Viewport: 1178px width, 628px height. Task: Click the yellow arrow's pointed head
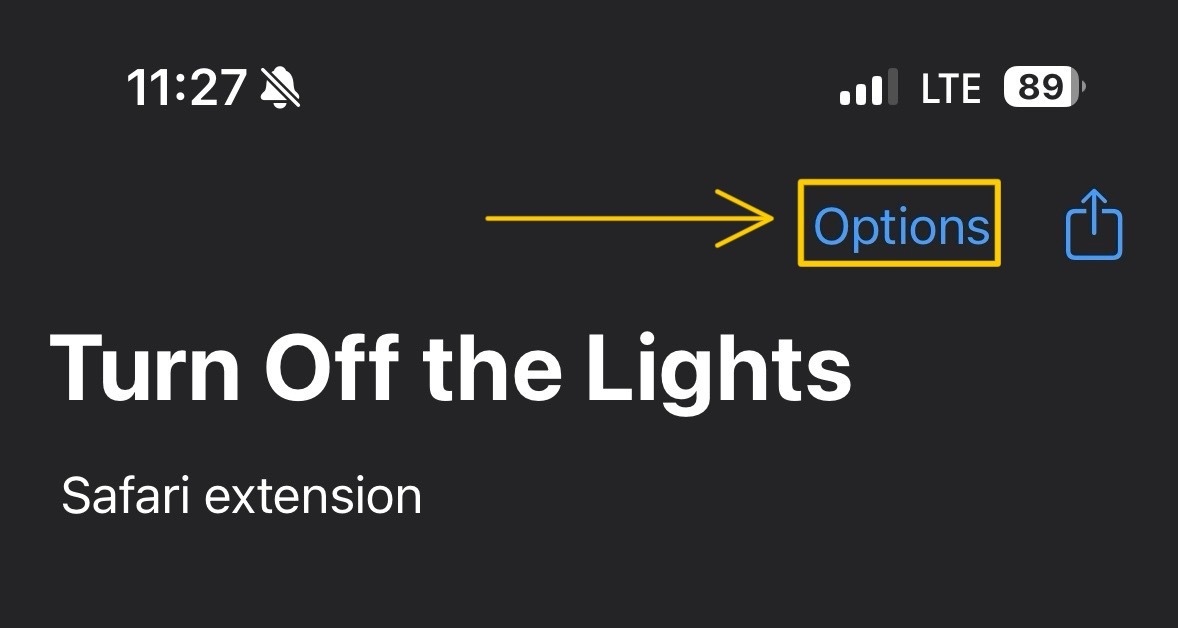(x=757, y=219)
